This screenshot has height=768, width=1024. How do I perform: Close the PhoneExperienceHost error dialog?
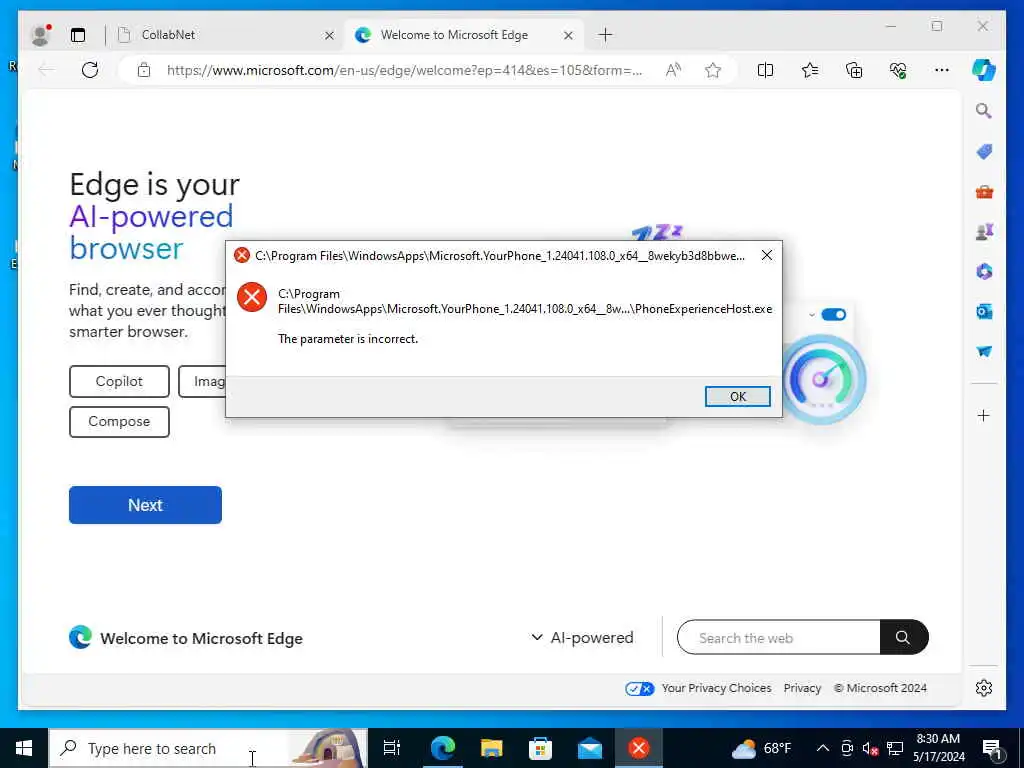767,255
